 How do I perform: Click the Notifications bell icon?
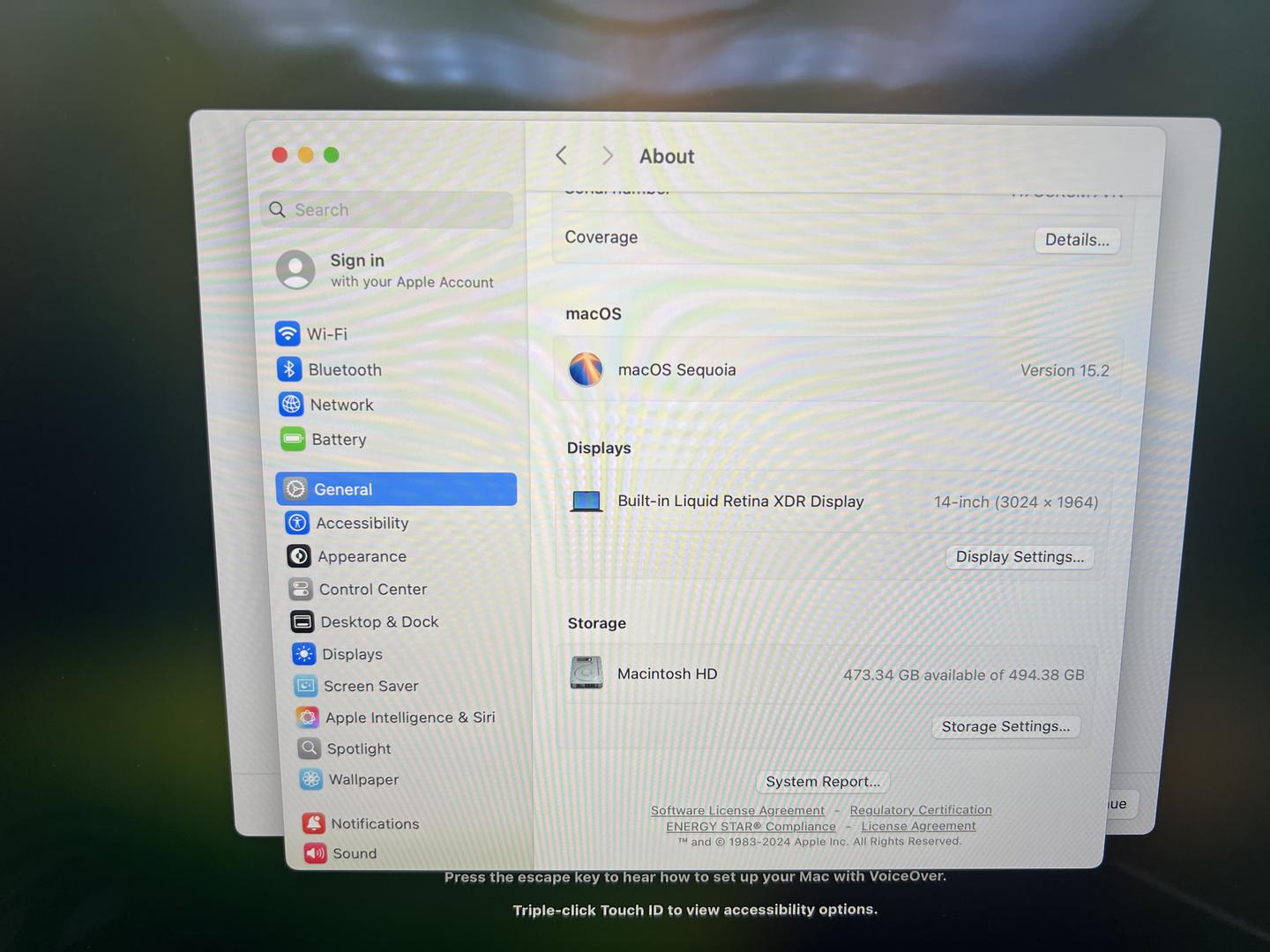click(314, 823)
